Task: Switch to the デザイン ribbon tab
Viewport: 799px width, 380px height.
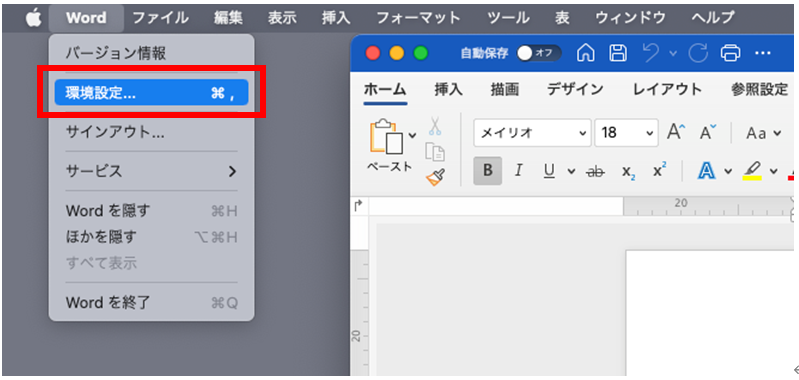Action: pos(575,90)
